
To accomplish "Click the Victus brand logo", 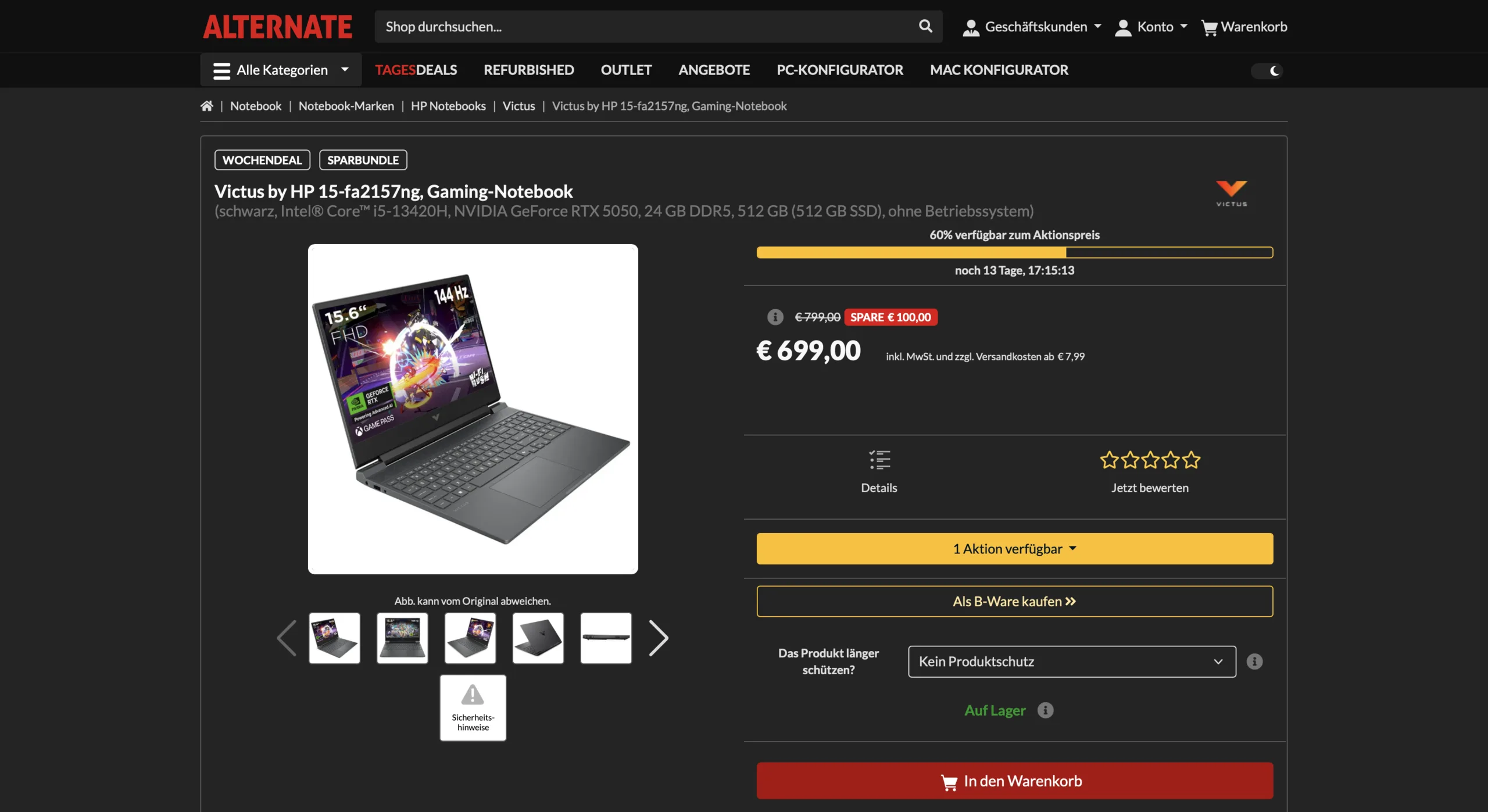I will point(1231,194).
